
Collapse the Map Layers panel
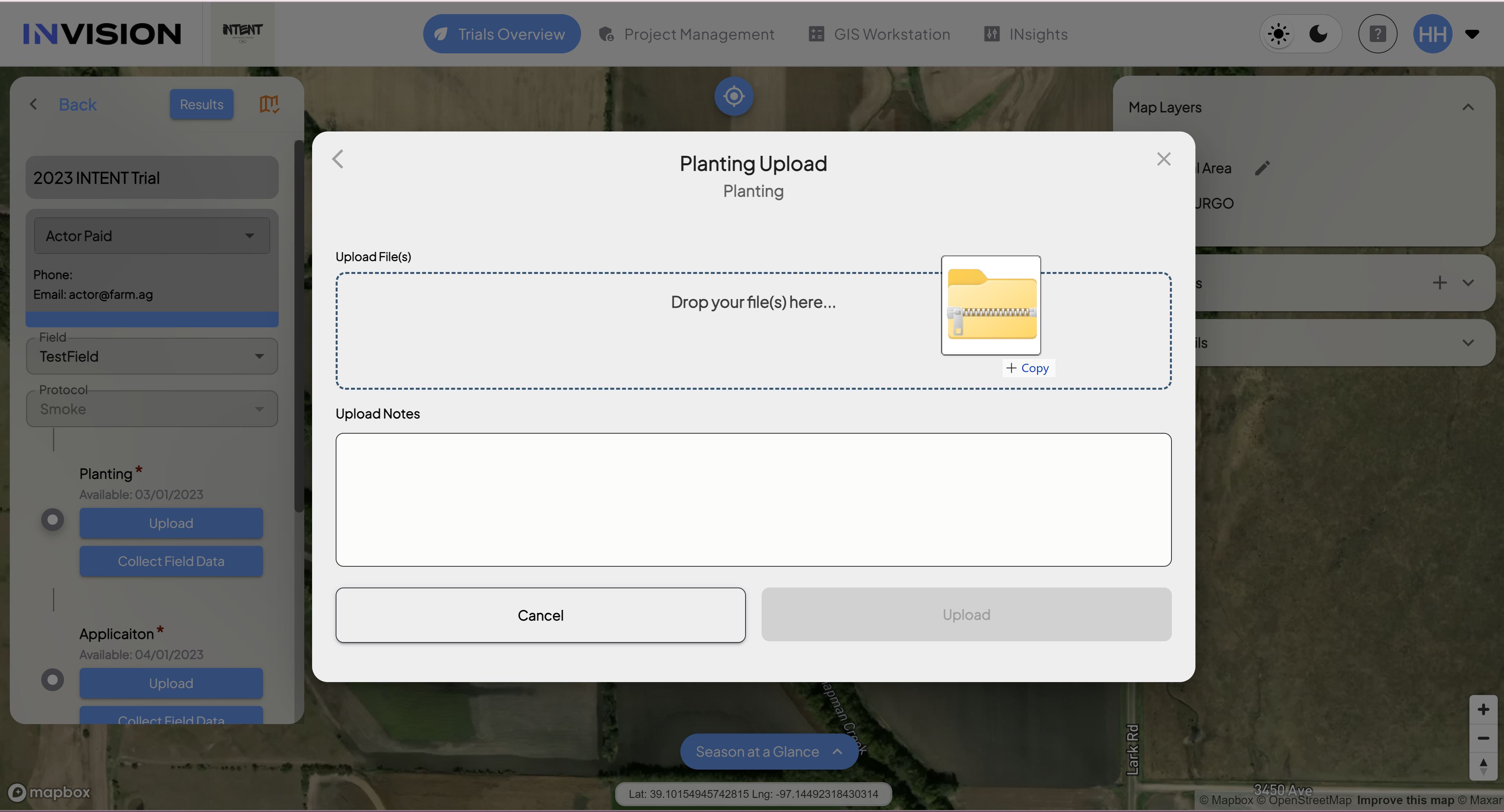(1468, 108)
